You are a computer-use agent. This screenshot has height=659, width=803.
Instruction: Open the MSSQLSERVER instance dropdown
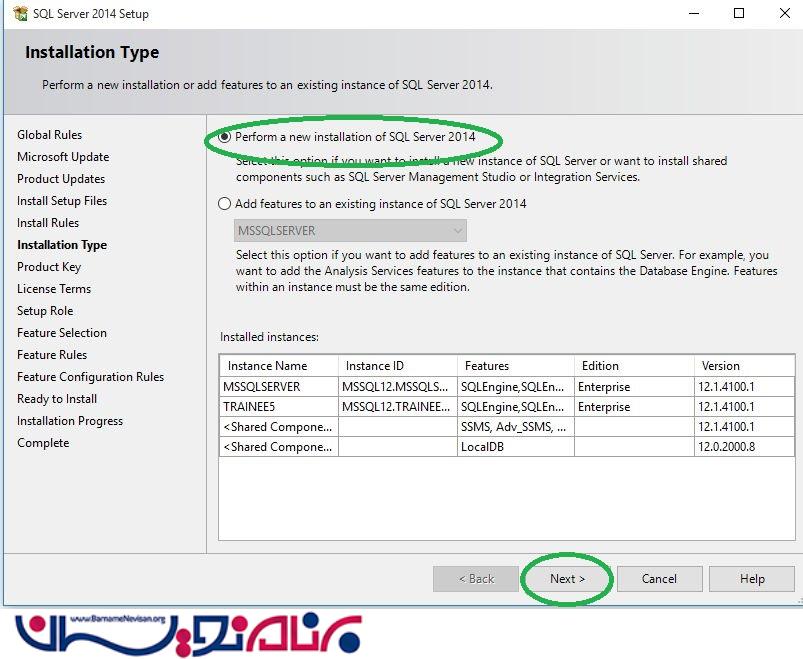click(350, 231)
